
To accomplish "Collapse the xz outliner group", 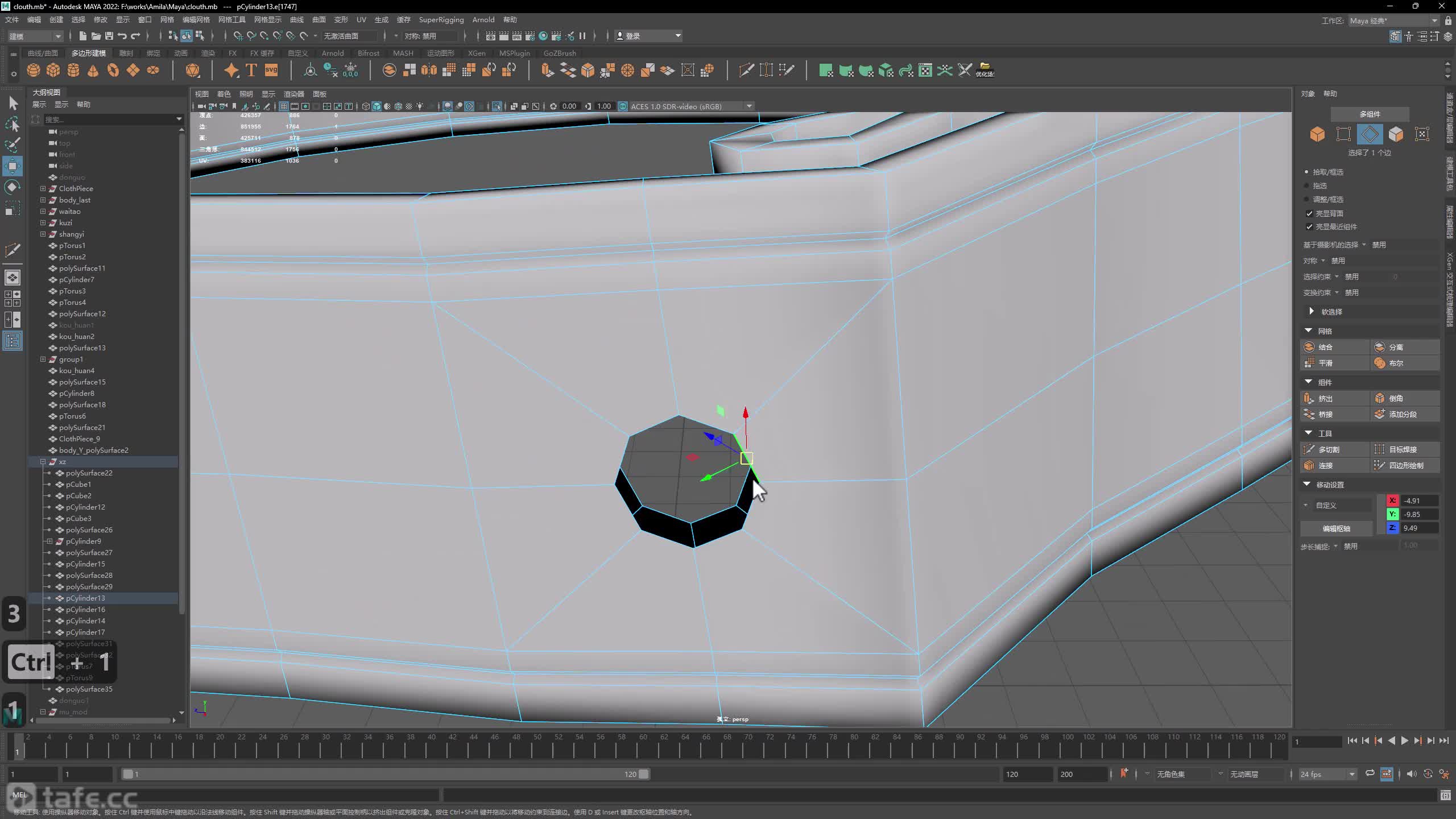I will click(x=43, y=461).
